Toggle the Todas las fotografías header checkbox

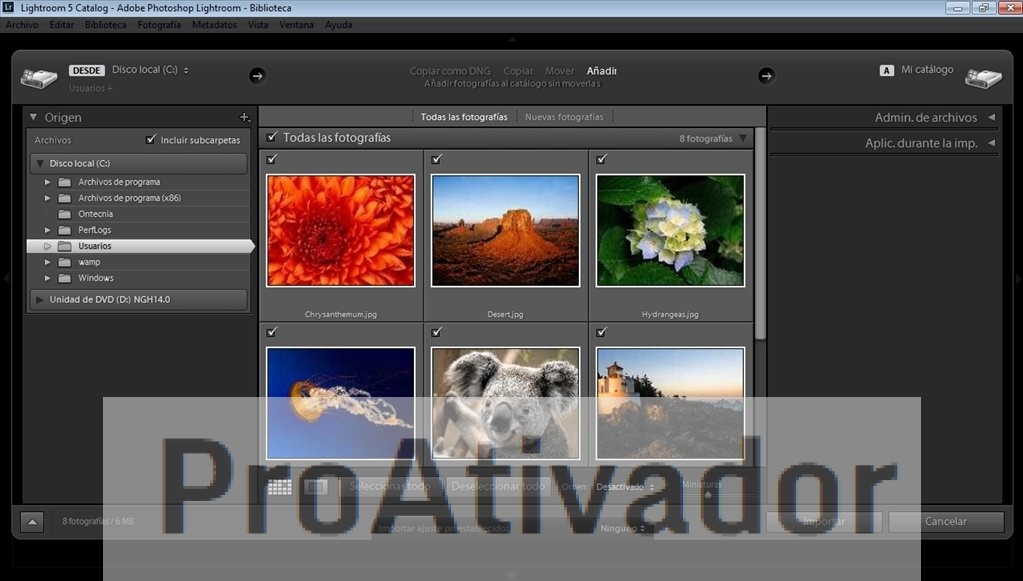tap(272, 137)
